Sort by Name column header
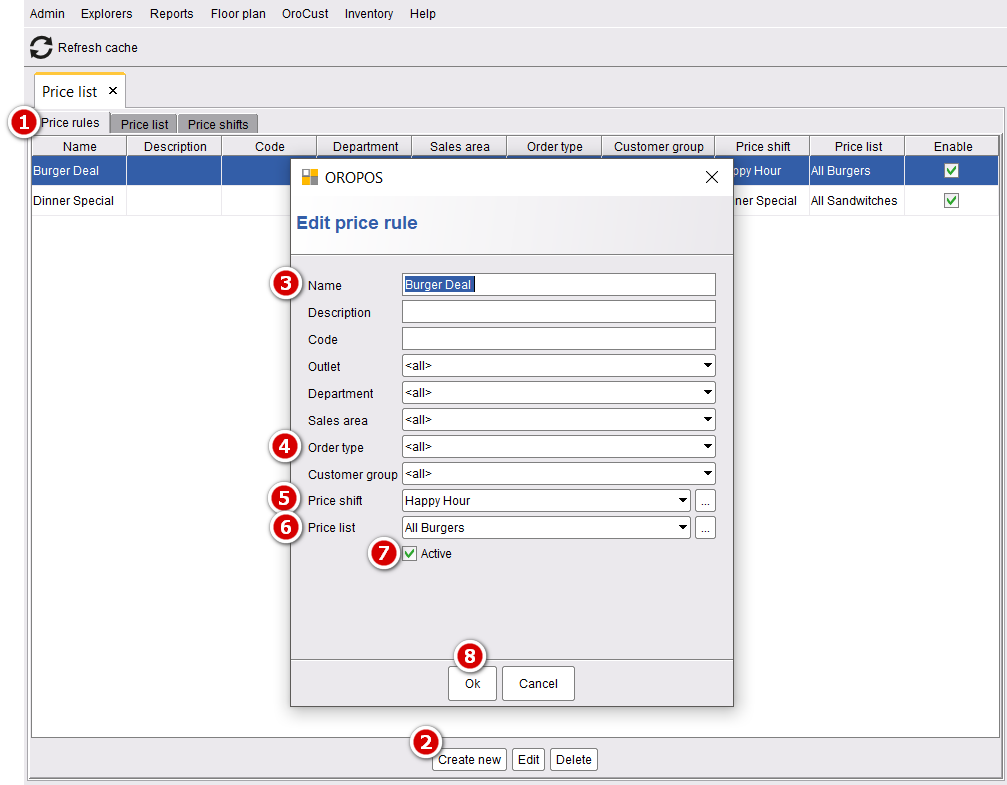This screenshot has height=785, width=1007. (x=80, y=146)
